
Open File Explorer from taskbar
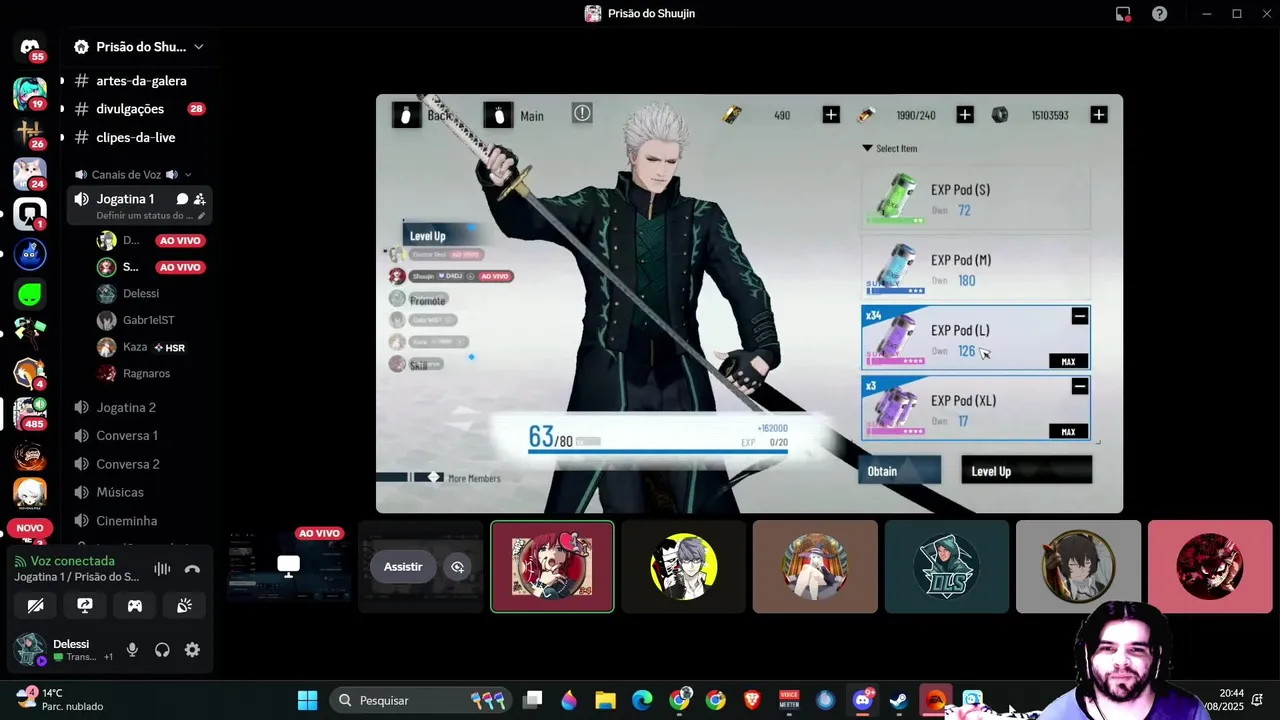[605, 700]
